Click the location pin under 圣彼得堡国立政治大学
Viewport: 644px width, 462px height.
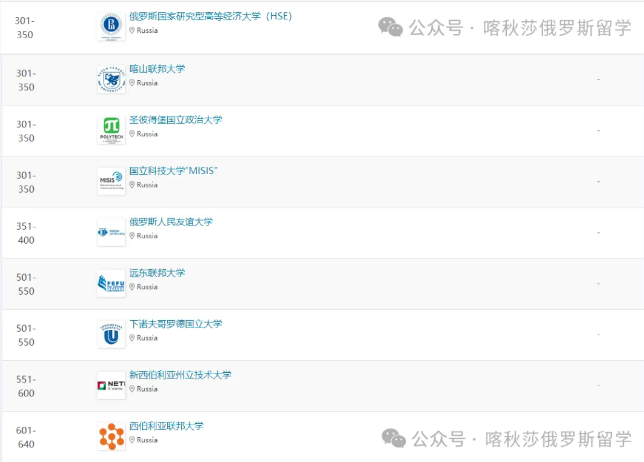tap(132, 134)
